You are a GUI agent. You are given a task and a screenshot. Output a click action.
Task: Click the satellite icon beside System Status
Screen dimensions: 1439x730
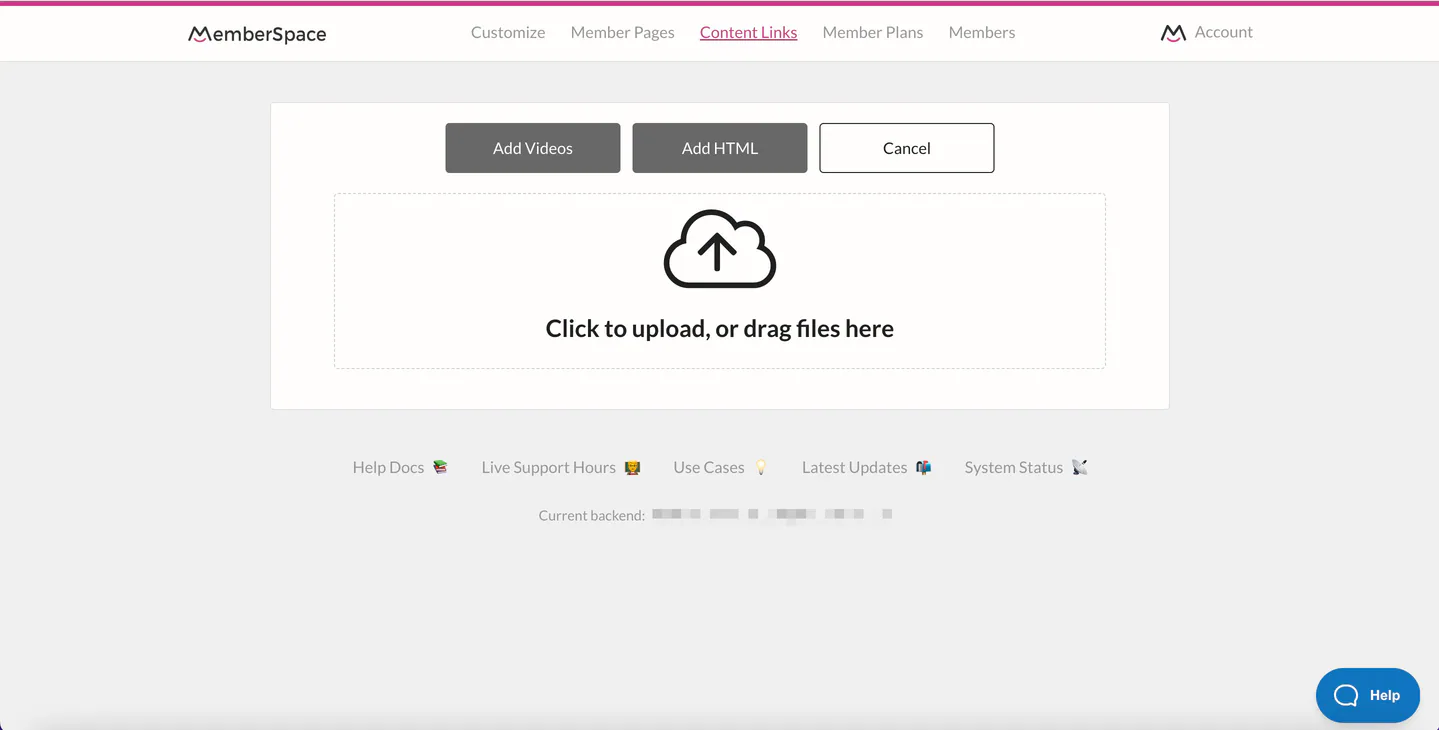[x=1080, y=467]
